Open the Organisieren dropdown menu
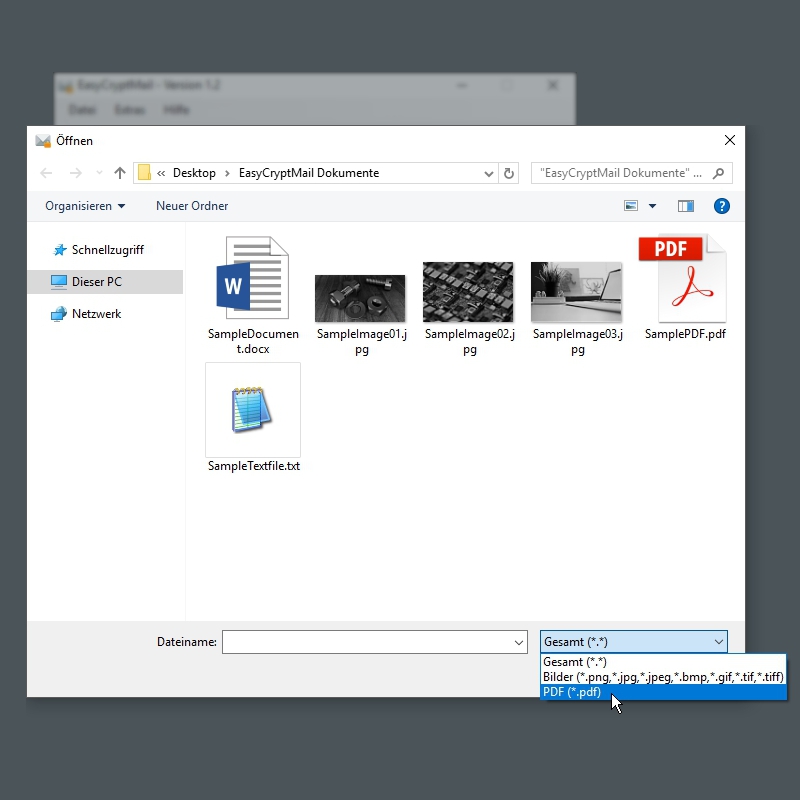800x800 pixels. (x=85, y=206)
